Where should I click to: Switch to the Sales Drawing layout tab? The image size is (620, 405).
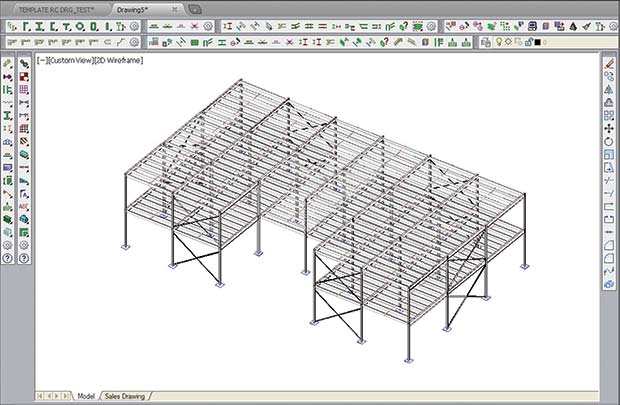tap(125, 396)
